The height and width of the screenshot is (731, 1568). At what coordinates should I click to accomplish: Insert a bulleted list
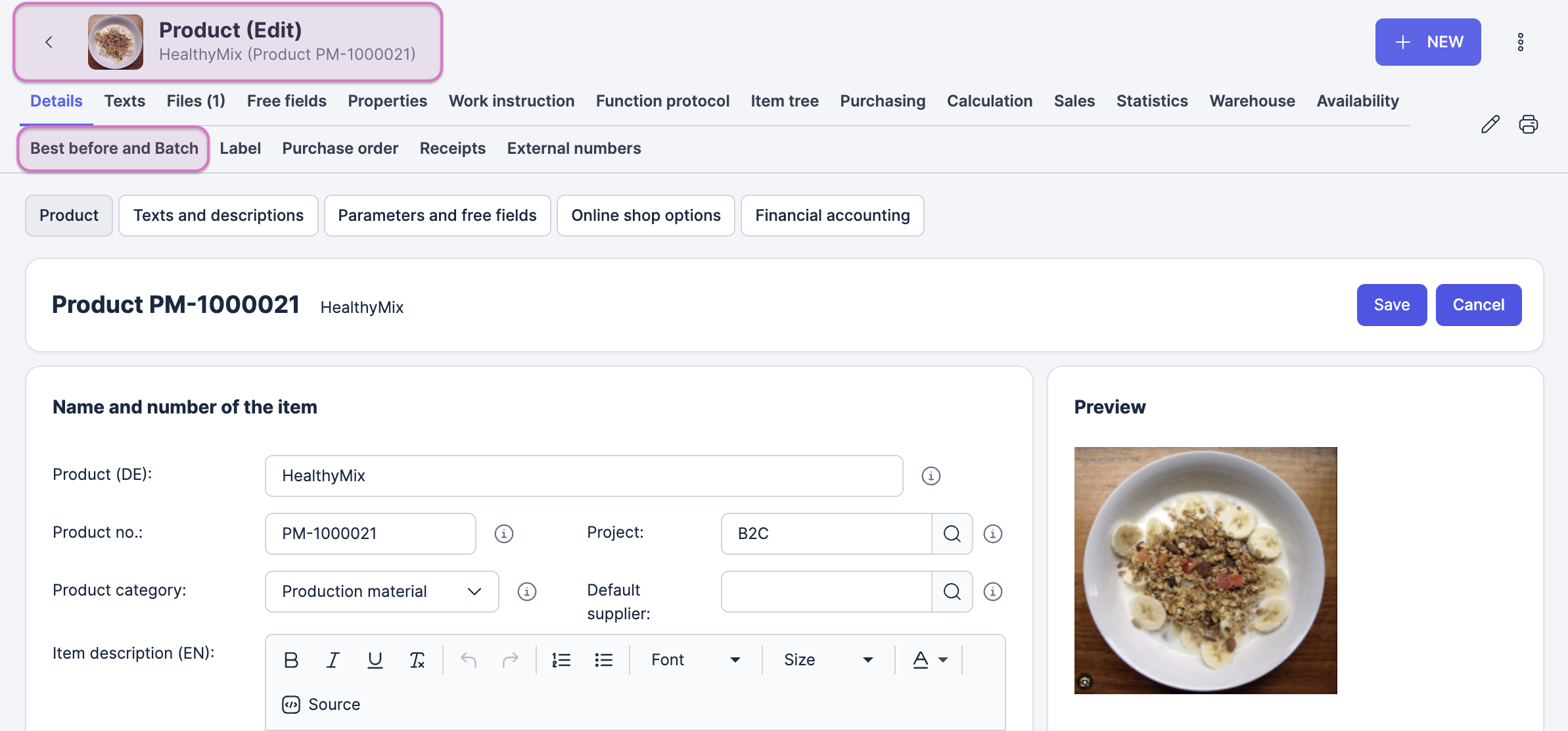(x=603, y=659)
